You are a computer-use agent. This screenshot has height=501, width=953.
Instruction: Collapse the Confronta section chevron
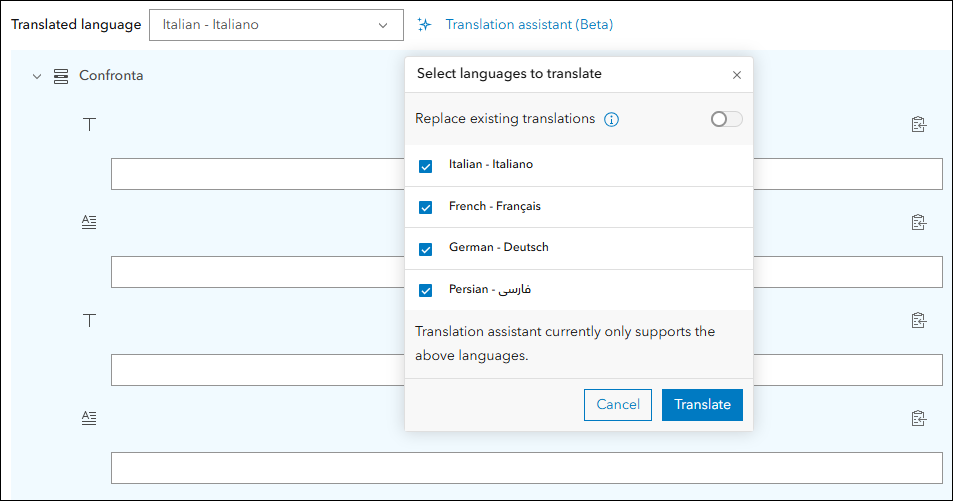tap(37, 76)
